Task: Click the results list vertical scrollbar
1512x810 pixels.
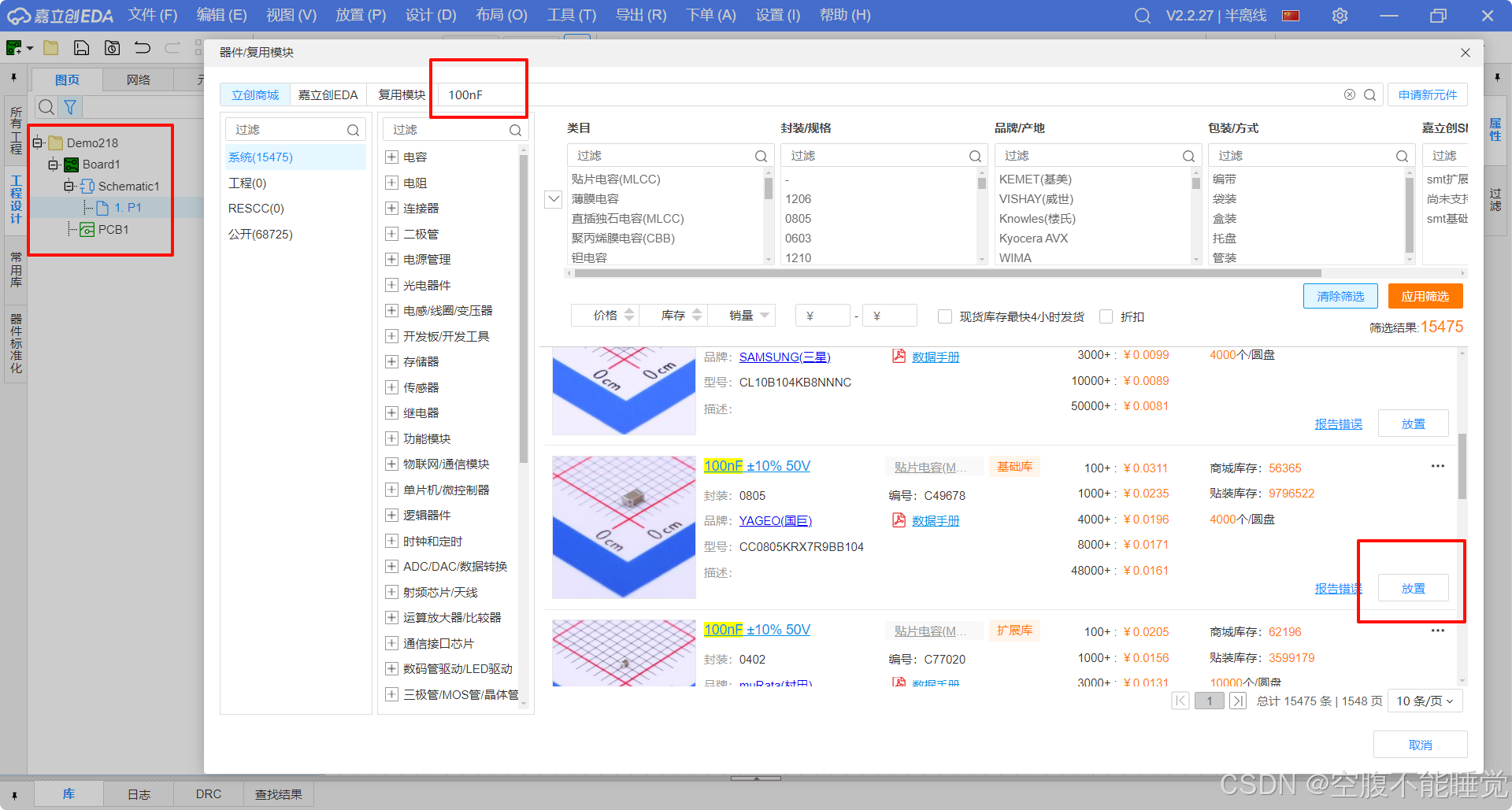Action: coord(1462,466)
